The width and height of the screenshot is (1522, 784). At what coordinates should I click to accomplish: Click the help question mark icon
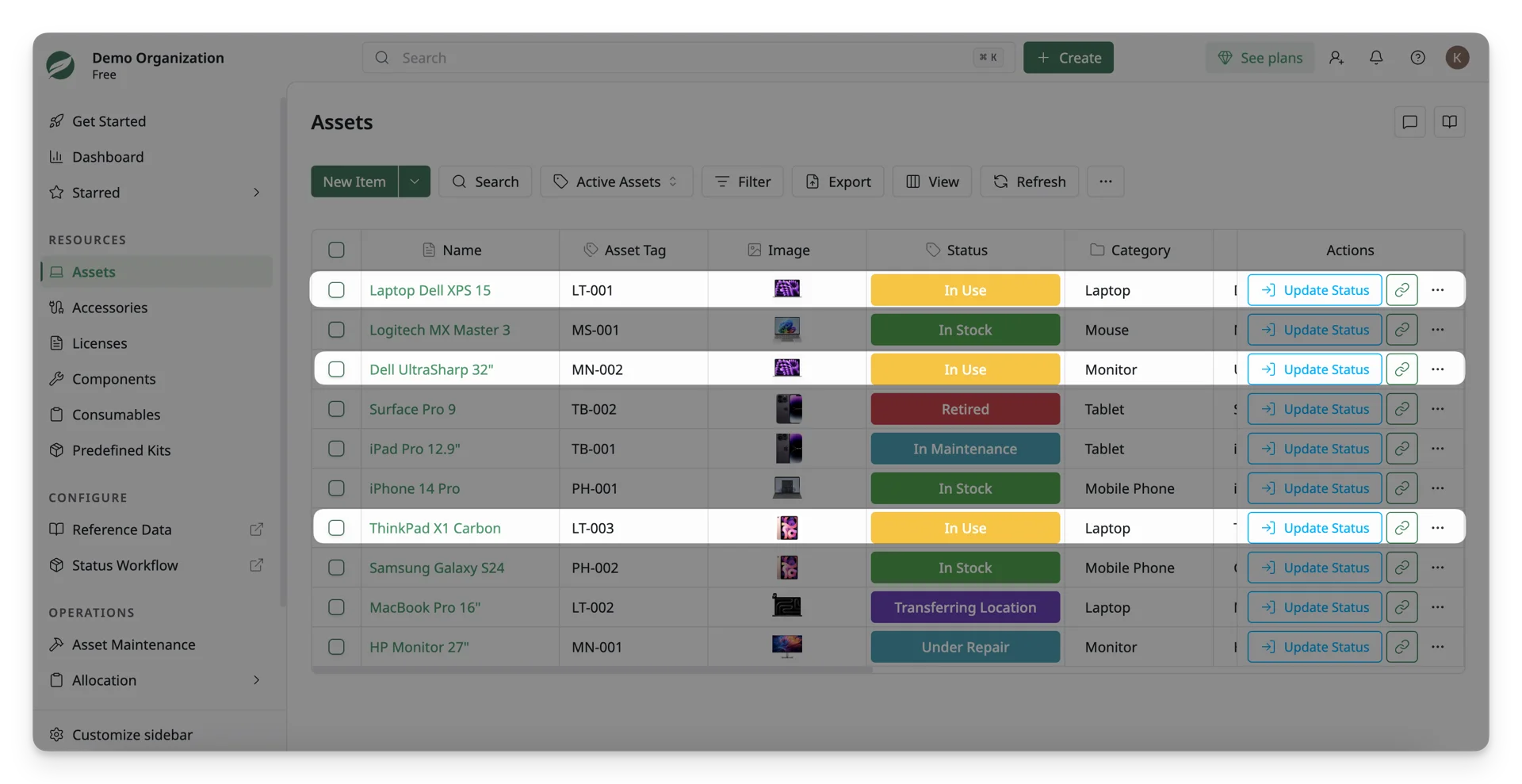point(1417,58)
